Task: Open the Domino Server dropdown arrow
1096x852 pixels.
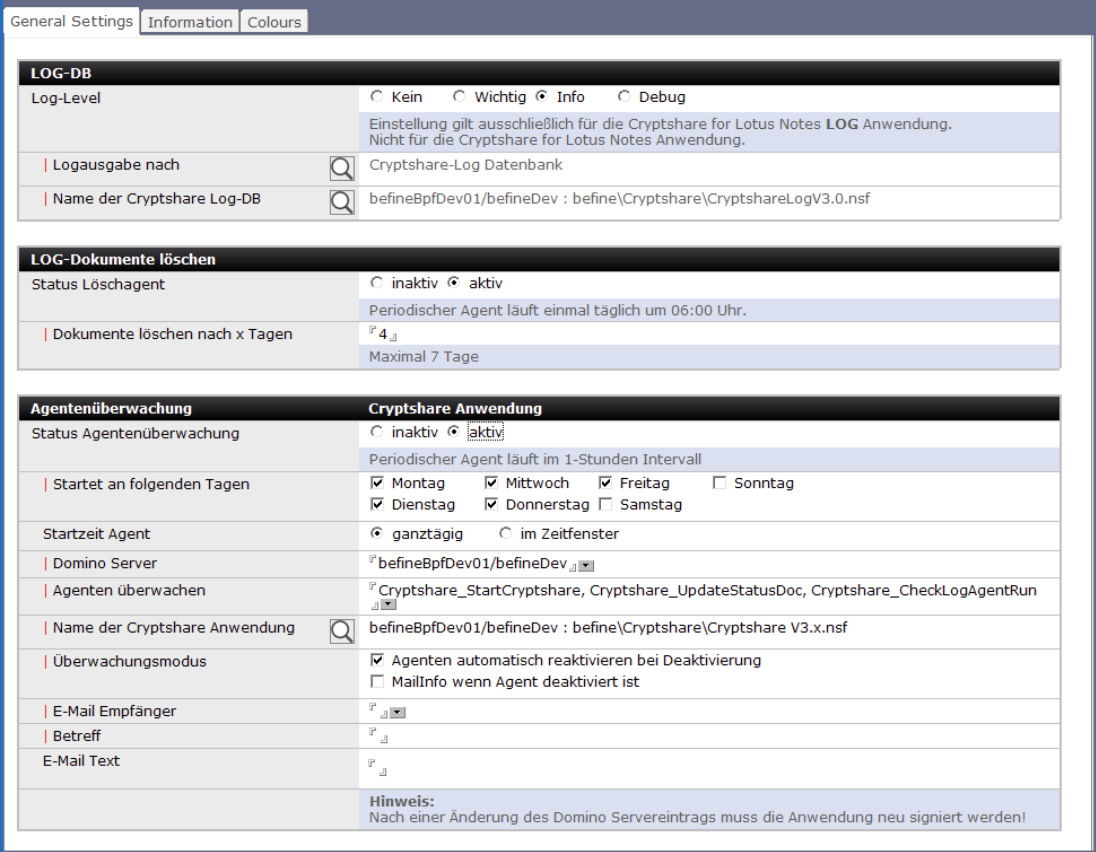Action: click(586, 565)
